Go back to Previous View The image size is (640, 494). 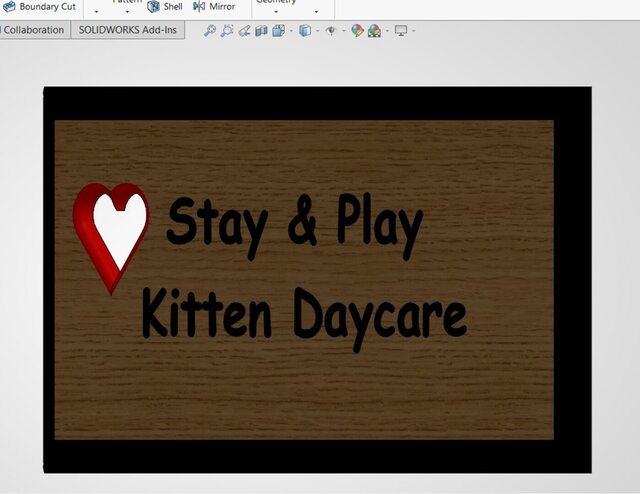point(244,31)
